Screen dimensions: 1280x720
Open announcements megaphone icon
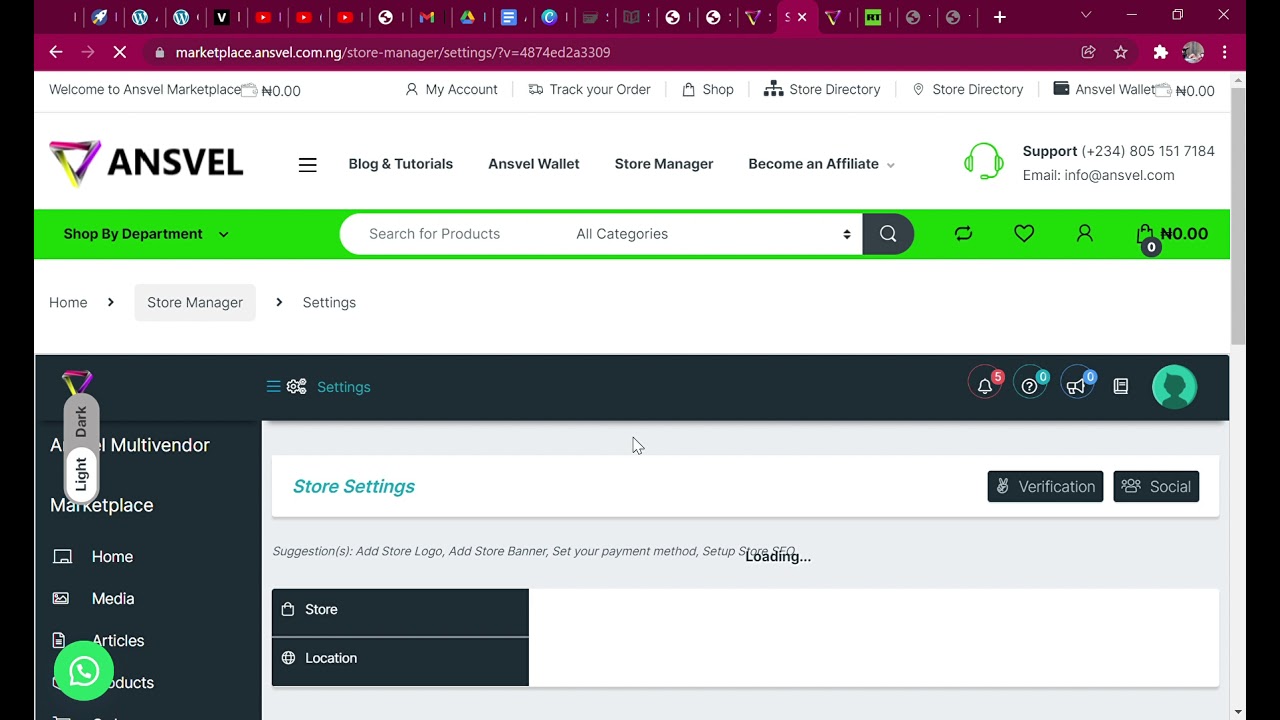point(1076,386)
